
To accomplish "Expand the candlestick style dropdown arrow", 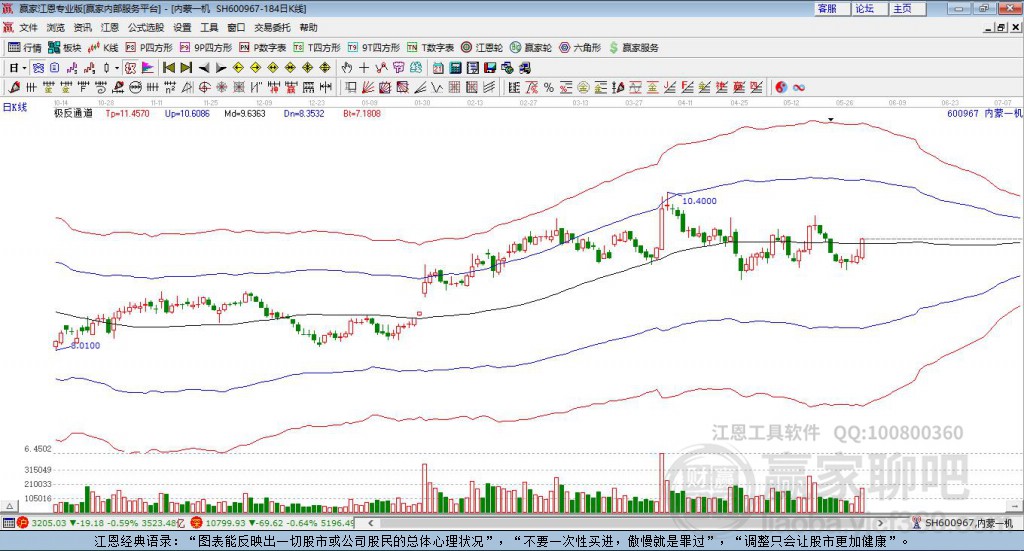I will point(117,68).
